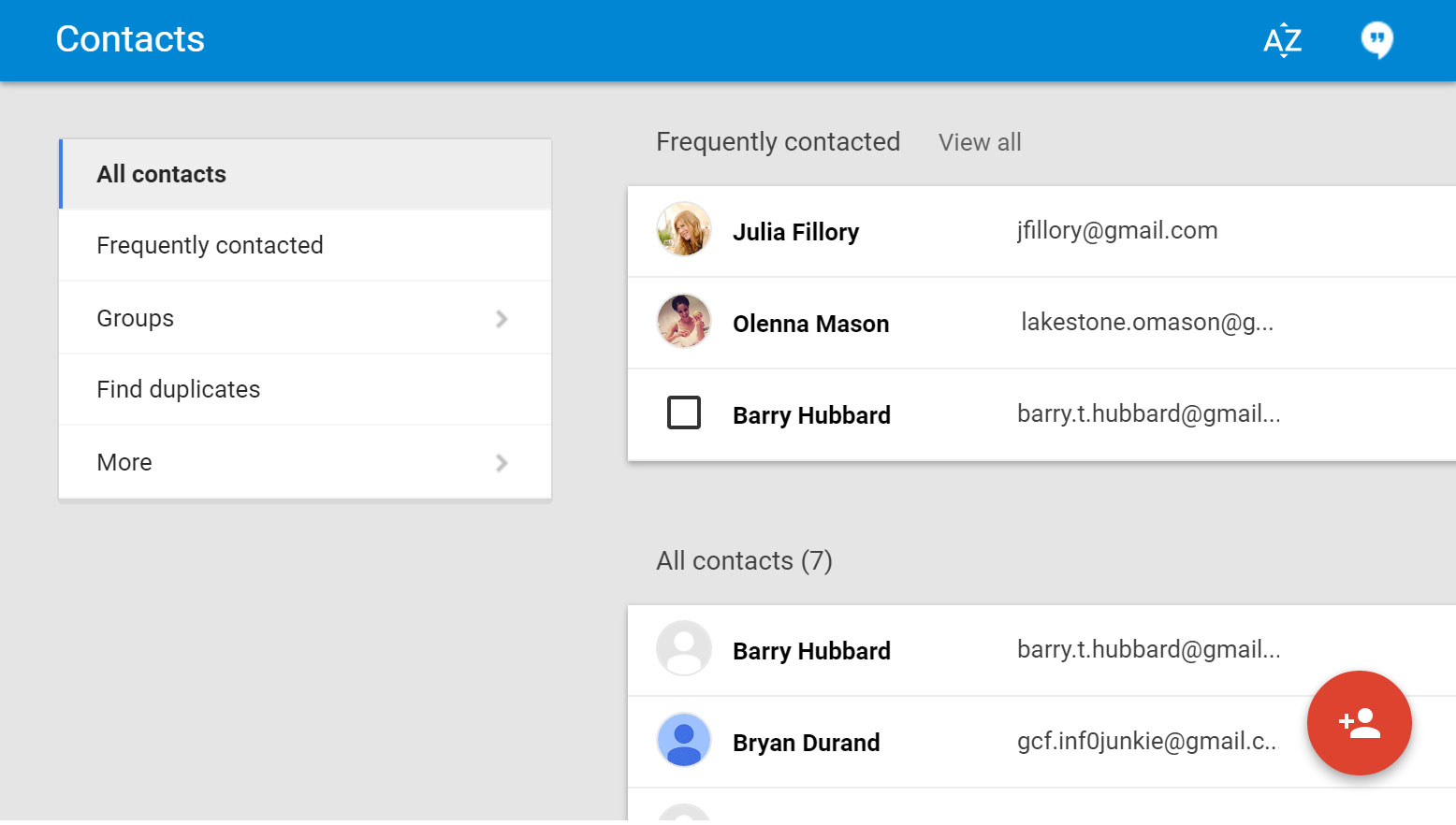Select All contacts in the sidebar
The image size is (1456, 825).
161,173
